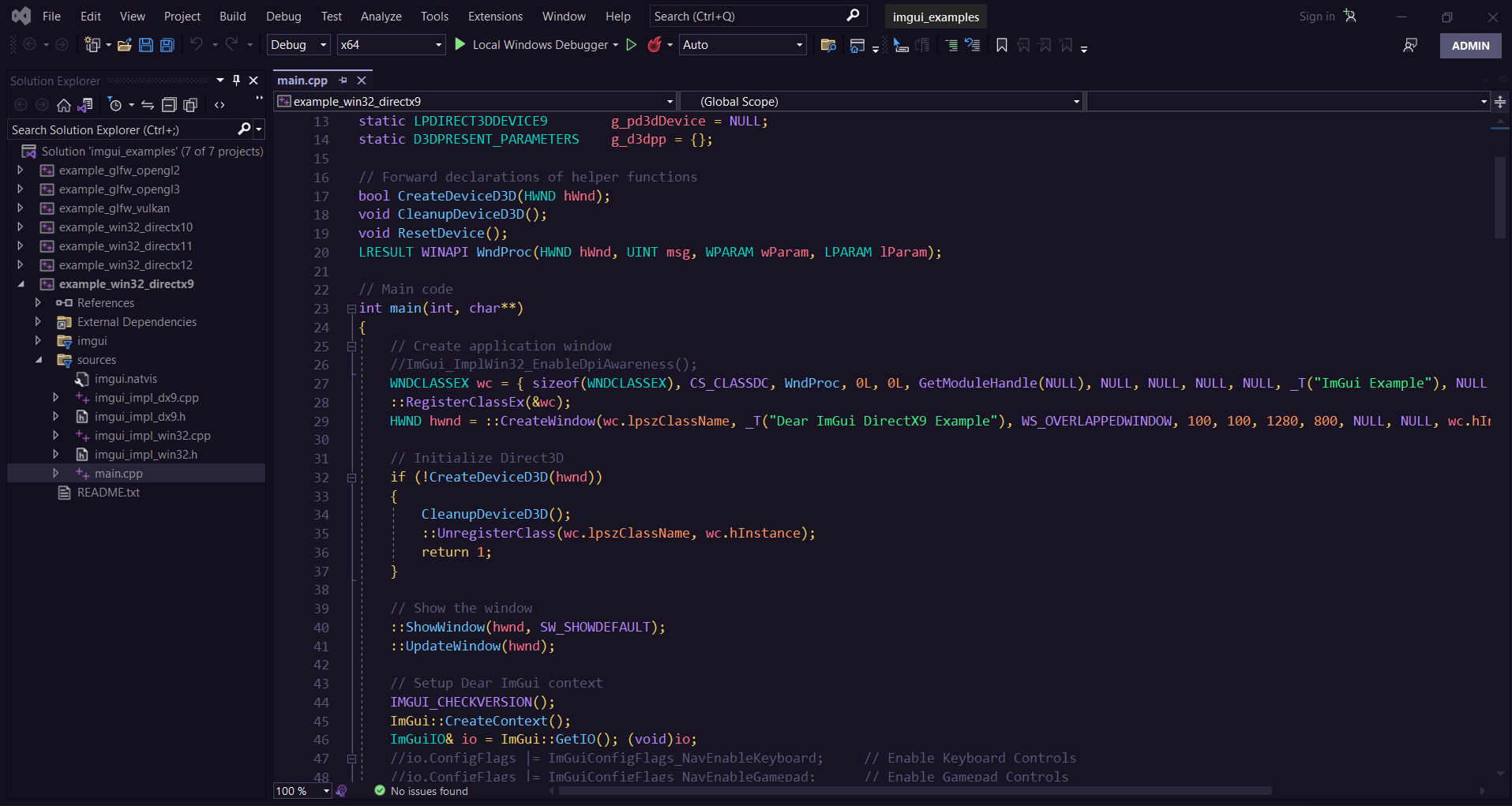Open the Live Share / feedback person icon
Image resolution: width=1512 pixels, height=806 pixels.
pos(1410,46)
